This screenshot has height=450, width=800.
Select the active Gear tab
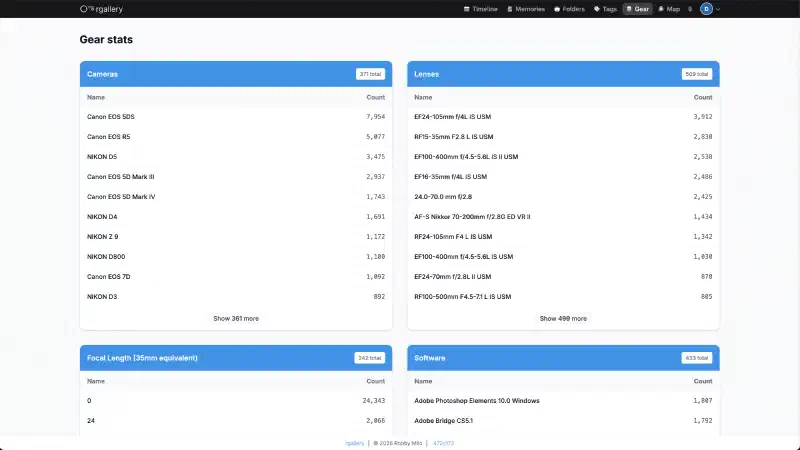(x=637, y=9)
